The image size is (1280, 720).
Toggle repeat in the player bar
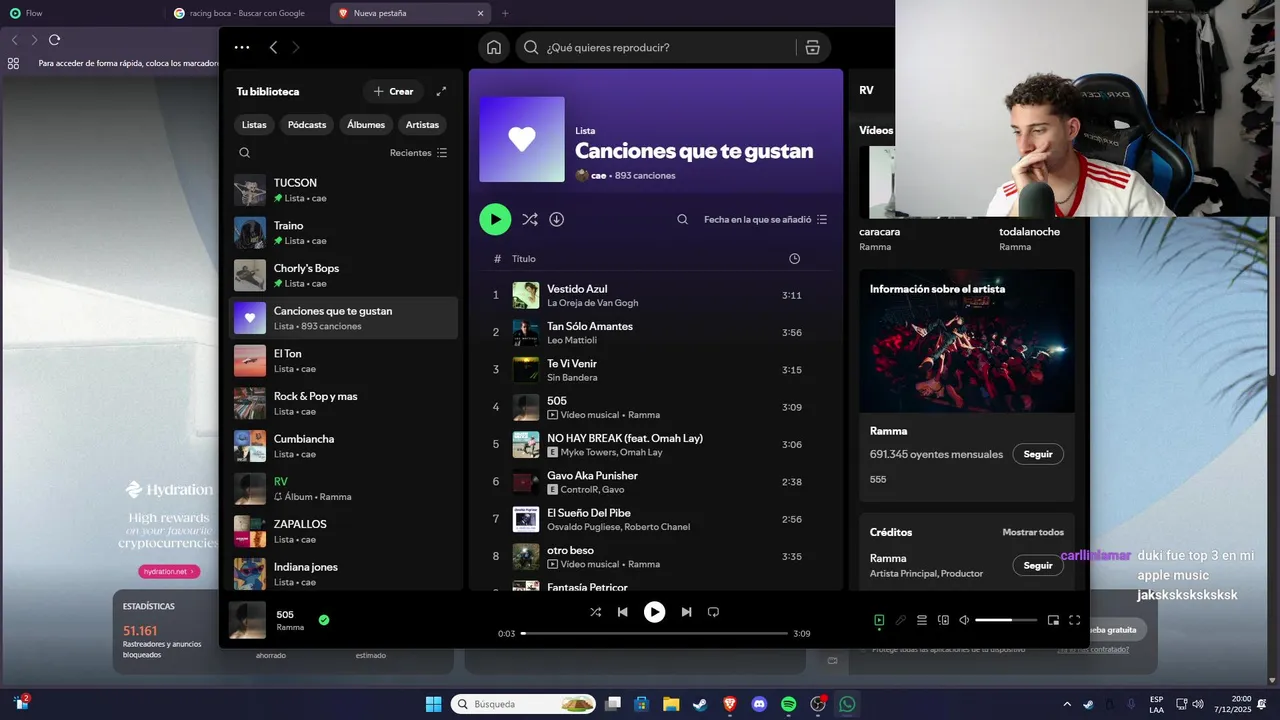(x=713, y=612)
